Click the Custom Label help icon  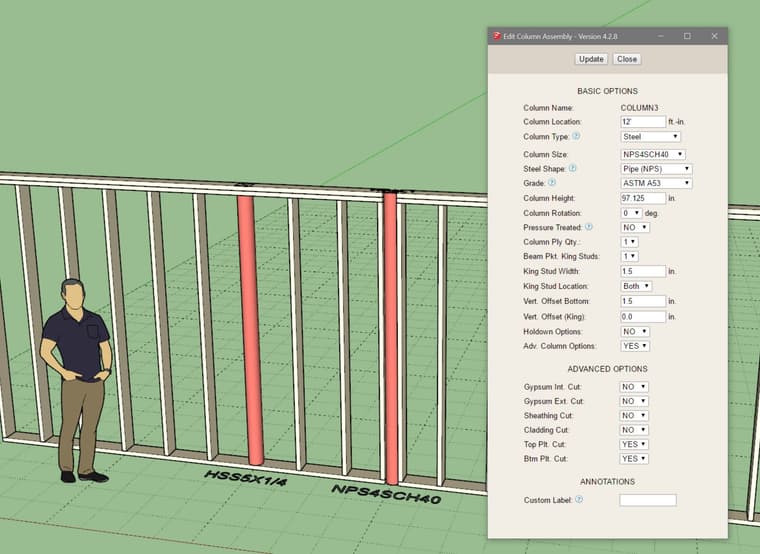pyautogui.click(x=579, y=499)
